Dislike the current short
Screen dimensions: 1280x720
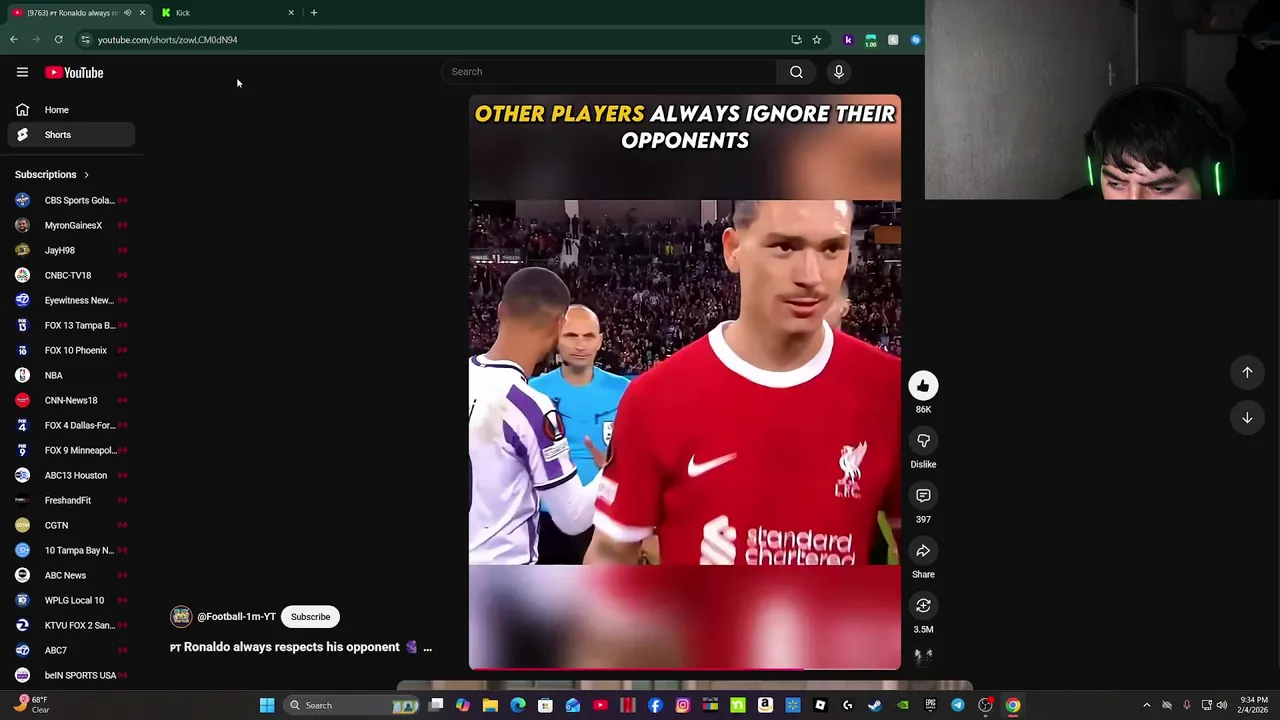click(x=923, y=440)
